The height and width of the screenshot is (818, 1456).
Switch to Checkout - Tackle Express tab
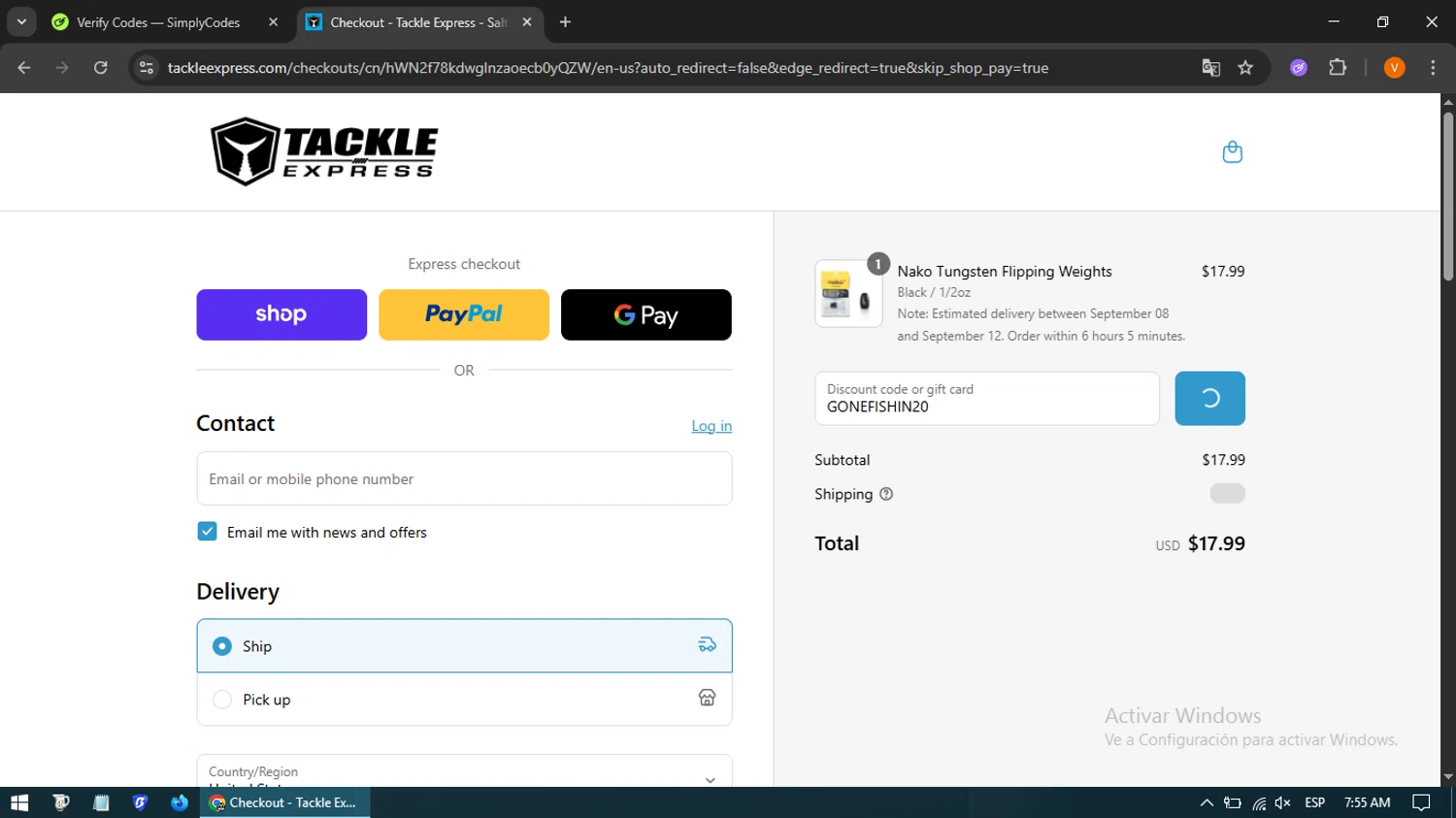(417, 22)
